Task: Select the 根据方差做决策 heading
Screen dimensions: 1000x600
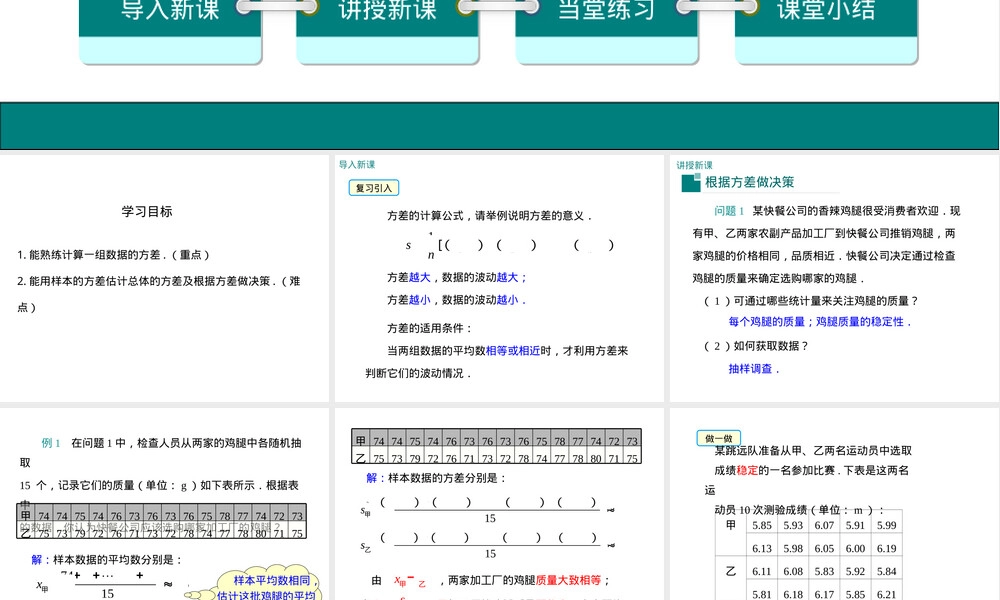Action: coord(749,182)
